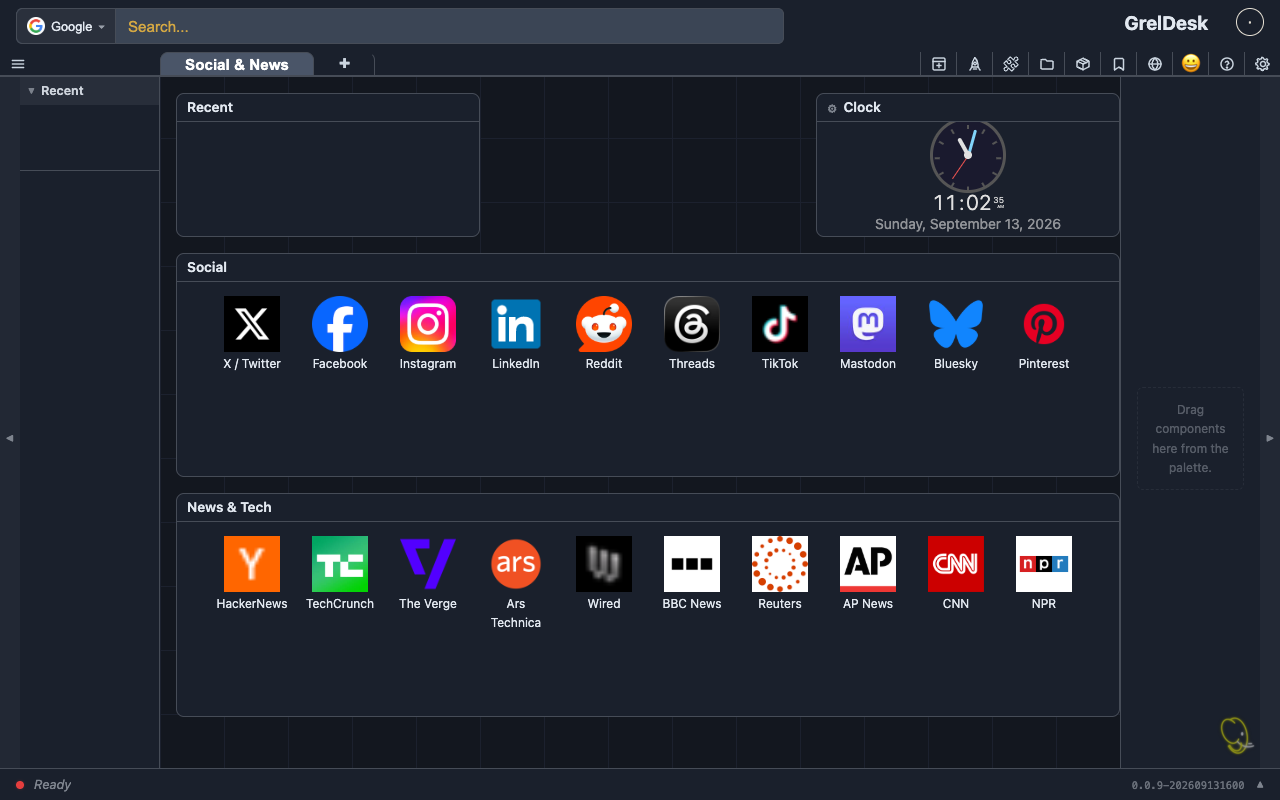Click the version number 0.0.9-202609131600

click(1188, 785)
